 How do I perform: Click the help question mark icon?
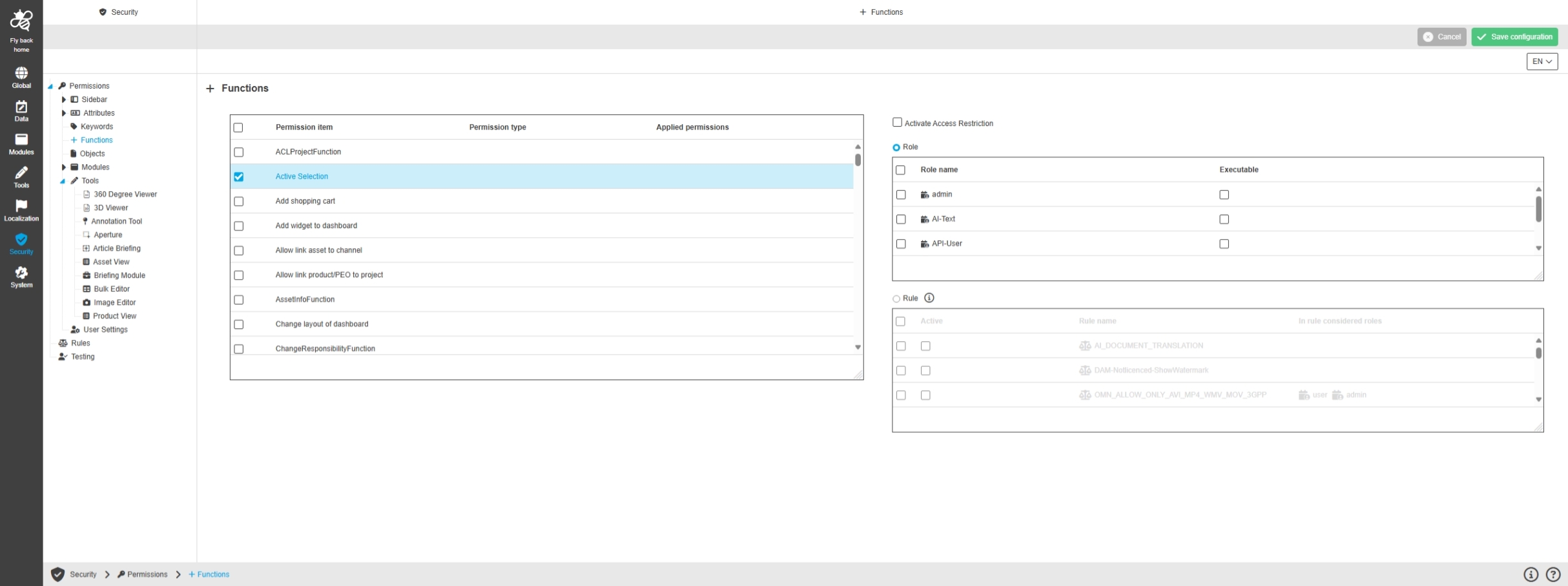tap(1553, 574)
